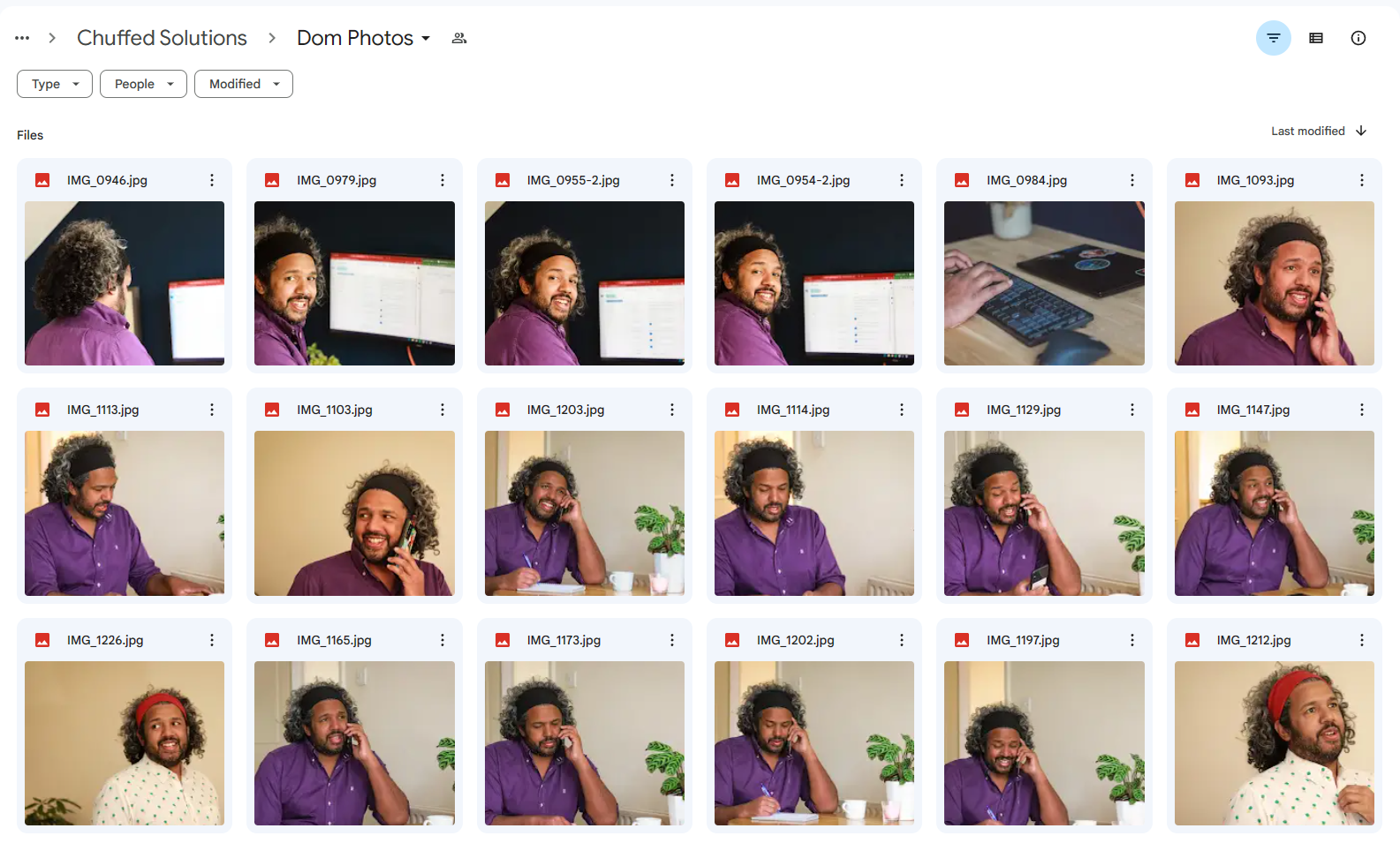
Task: Open more options for IMG_1147.jpg
Action: point(1362,410)
